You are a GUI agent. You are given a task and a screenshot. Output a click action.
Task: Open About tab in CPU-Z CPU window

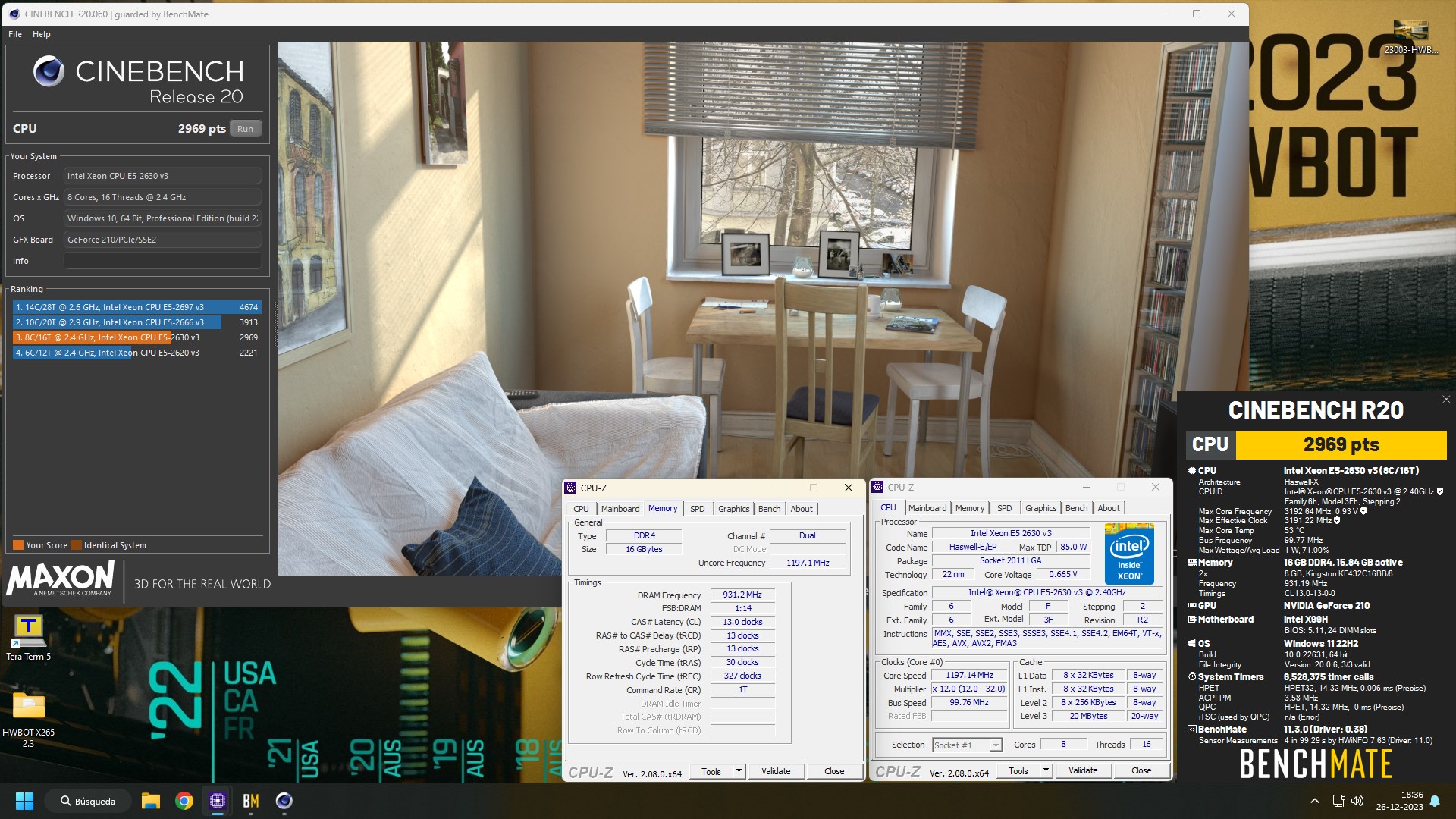tap(1109, 508)
